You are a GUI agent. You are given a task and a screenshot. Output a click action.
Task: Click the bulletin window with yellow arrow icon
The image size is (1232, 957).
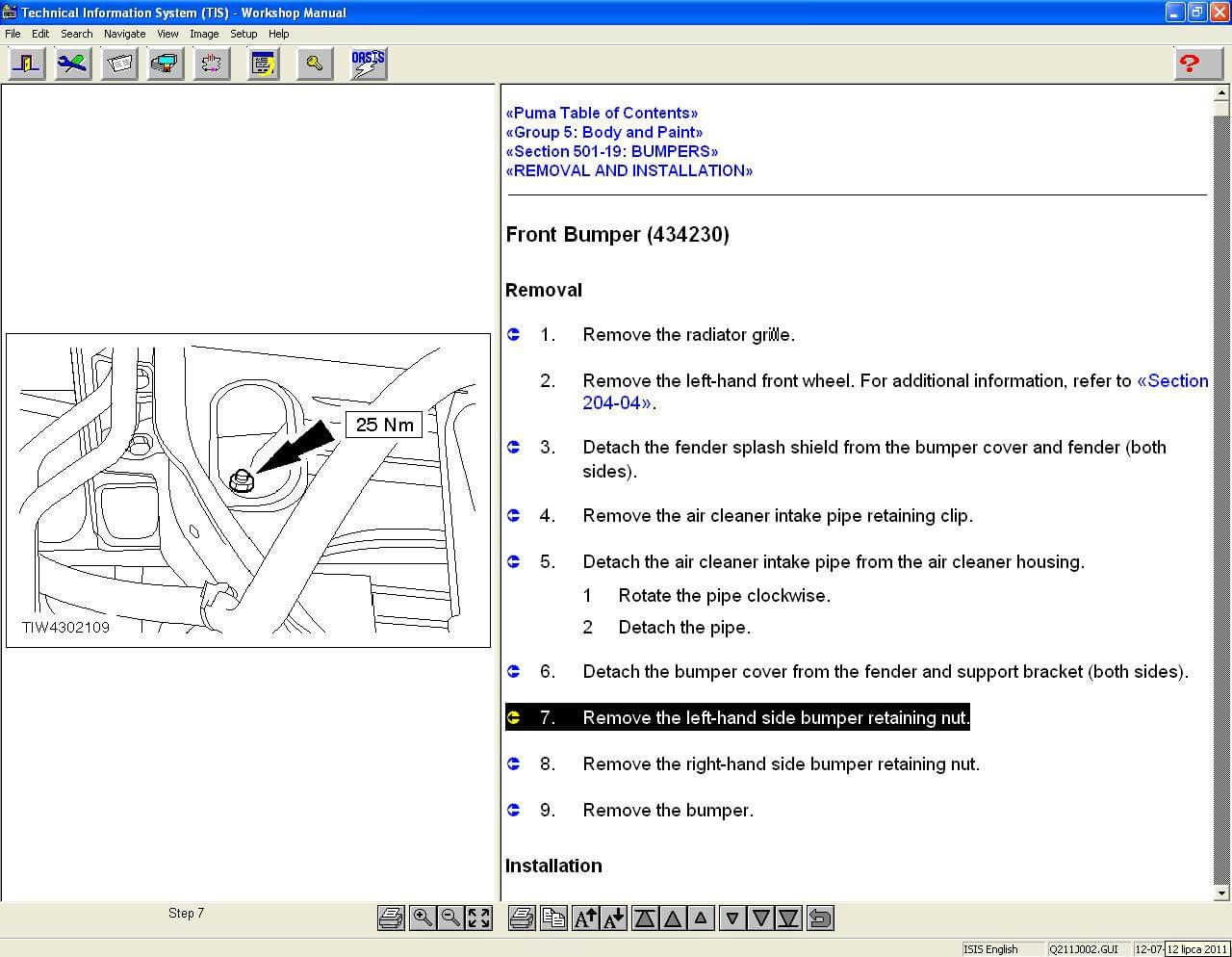pos(263,64)
